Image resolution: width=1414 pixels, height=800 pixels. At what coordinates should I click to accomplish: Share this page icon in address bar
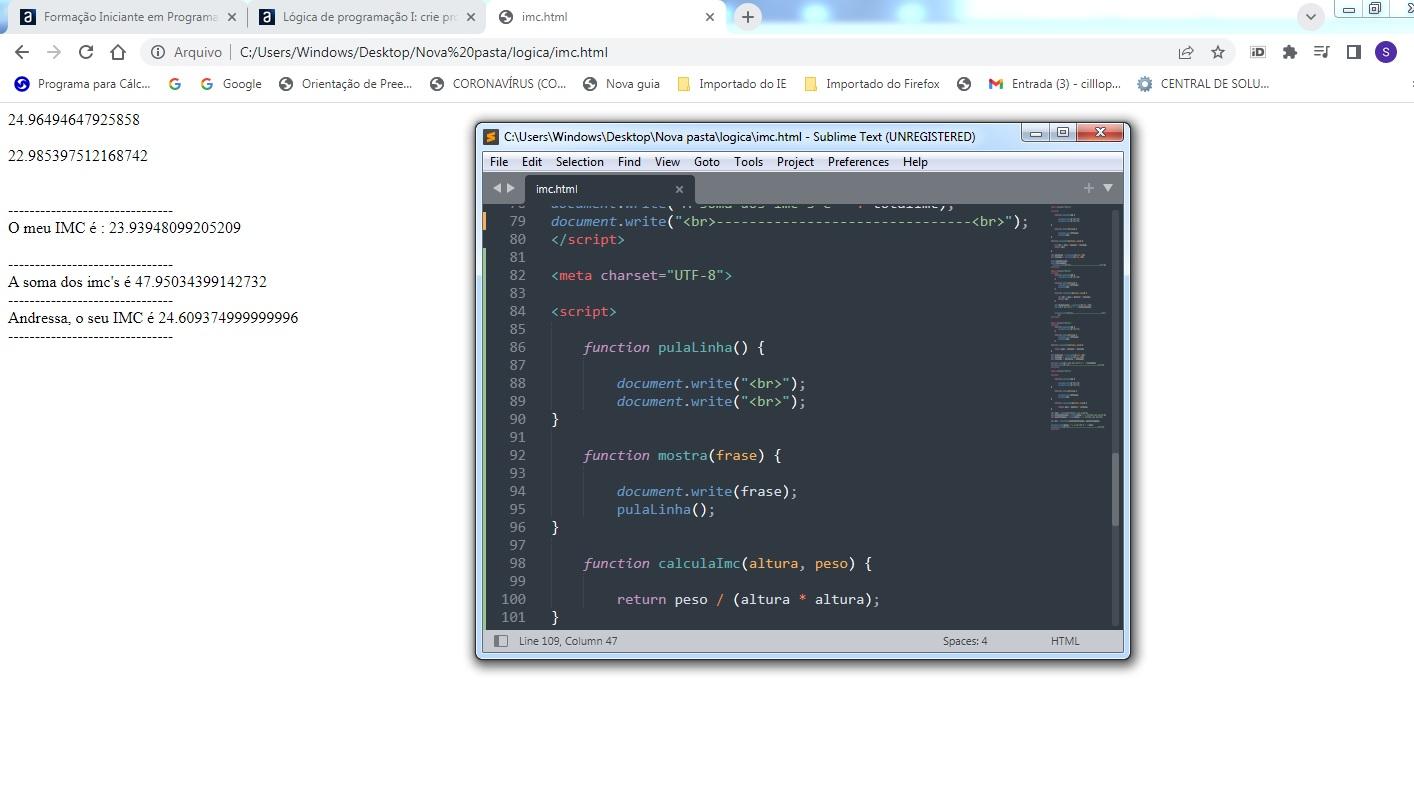1186,52
